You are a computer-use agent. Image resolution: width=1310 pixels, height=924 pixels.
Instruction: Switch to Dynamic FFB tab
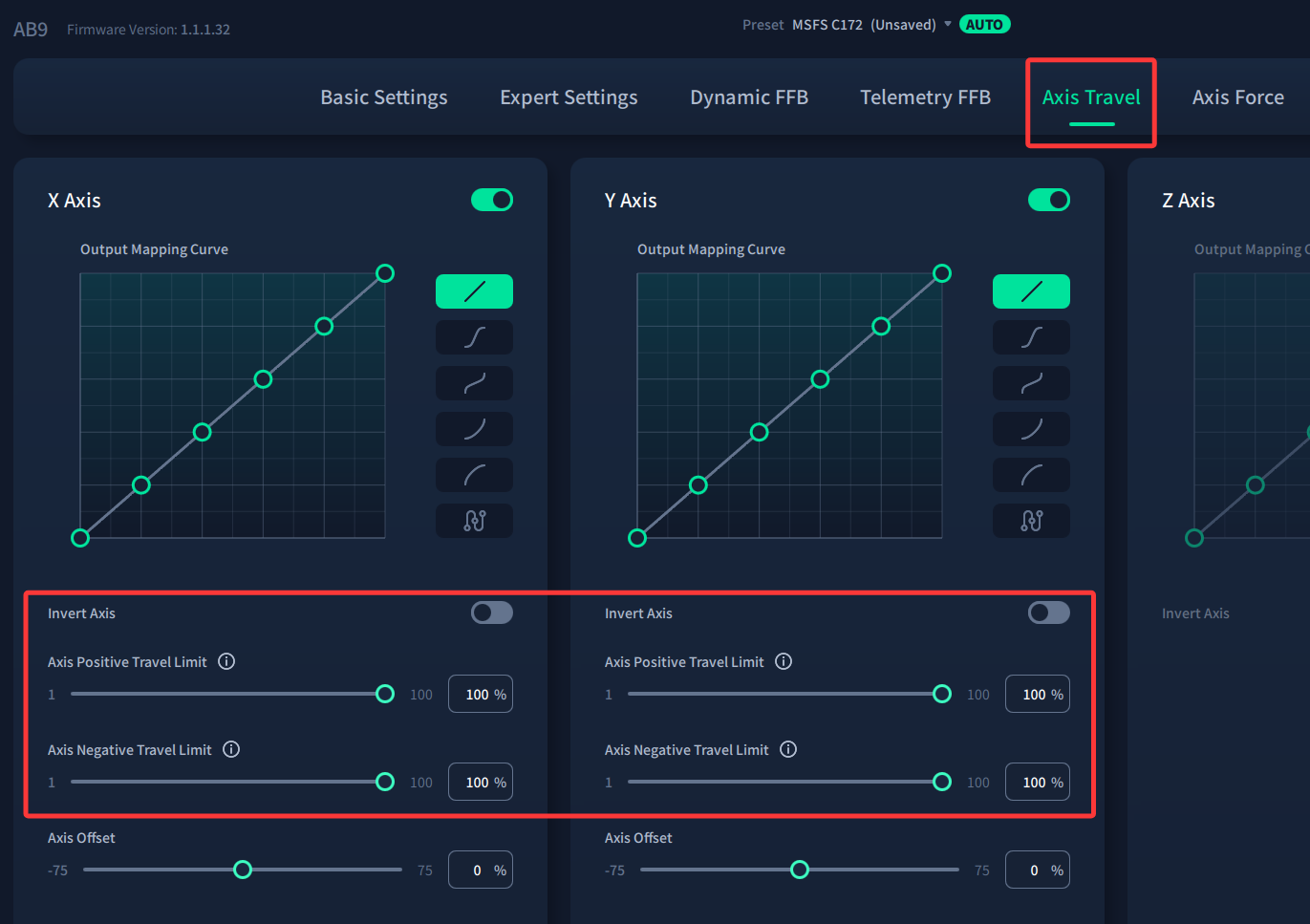coord(749,97)
